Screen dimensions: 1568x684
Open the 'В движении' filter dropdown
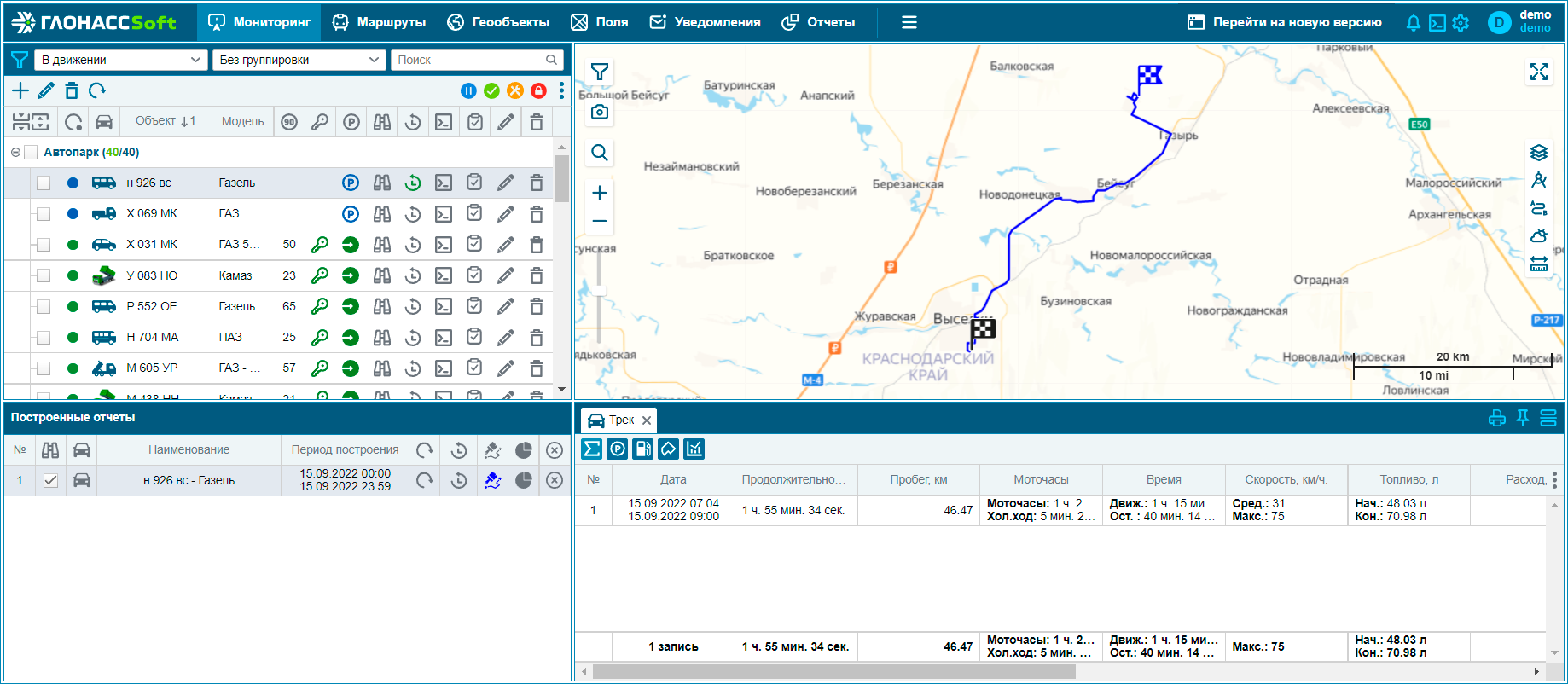[120, 60]
